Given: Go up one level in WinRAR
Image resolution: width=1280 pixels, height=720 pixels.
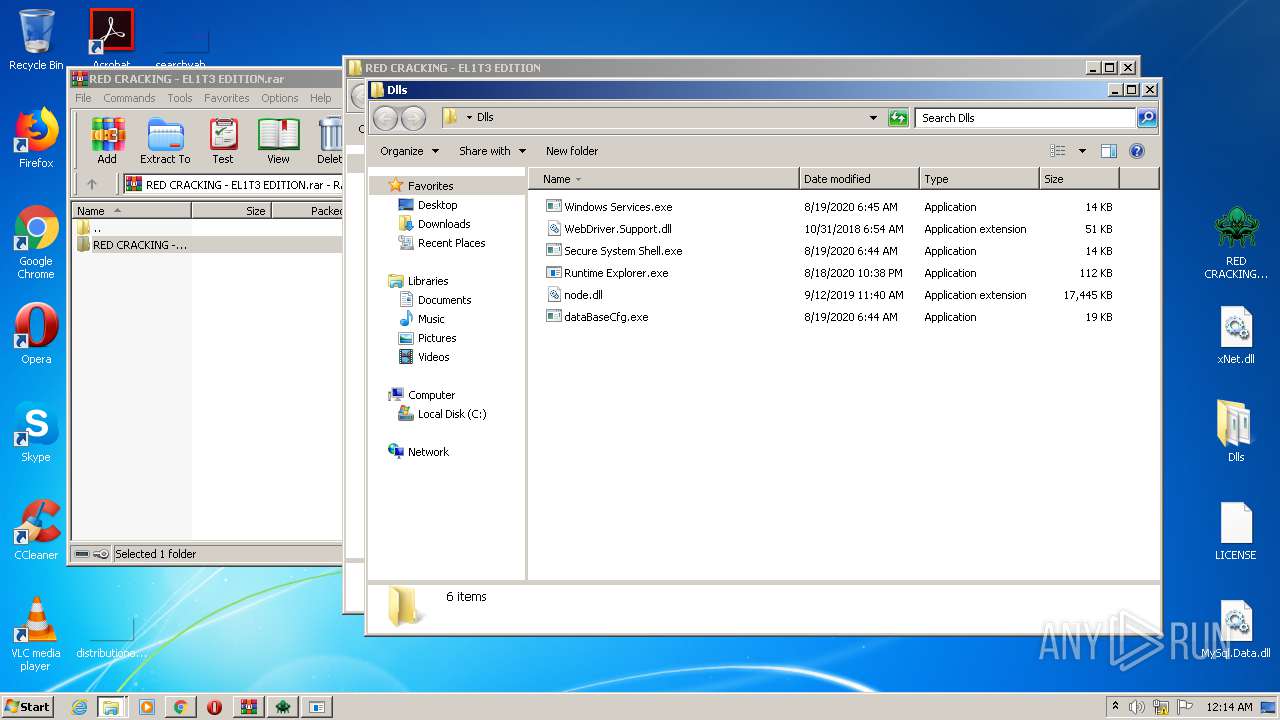Looking at the screenshot, I should click(92, 184).
